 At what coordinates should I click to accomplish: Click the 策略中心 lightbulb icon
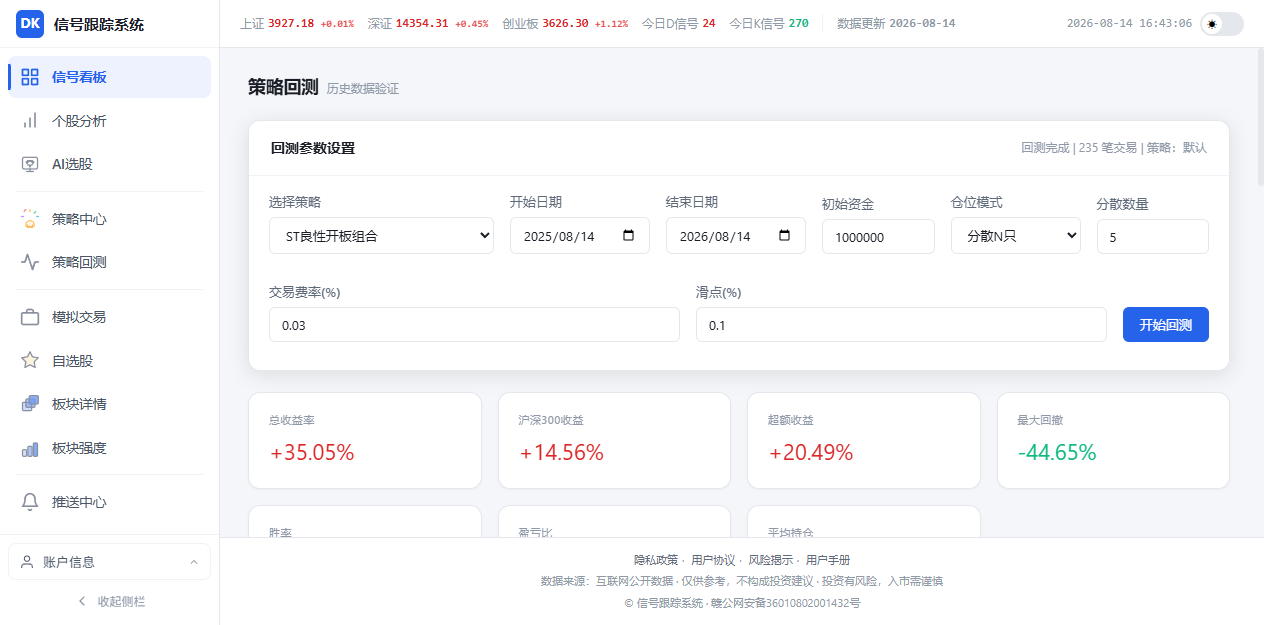pyautogui.click(x=30, y=219)
